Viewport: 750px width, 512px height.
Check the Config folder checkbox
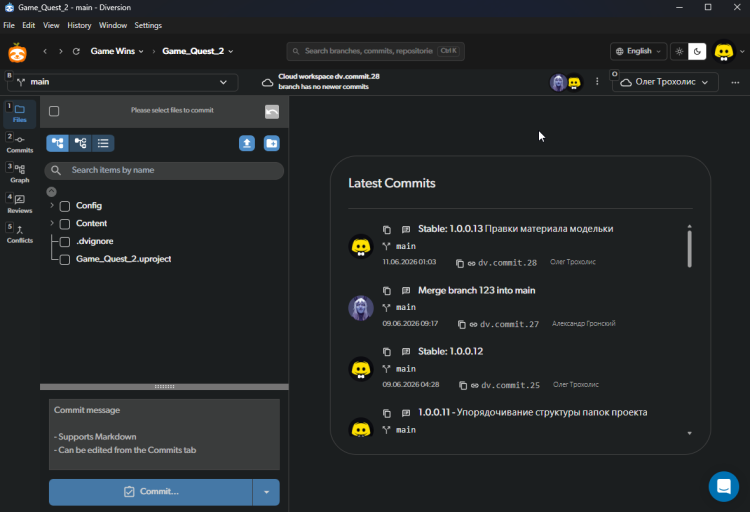click(65, 206)
